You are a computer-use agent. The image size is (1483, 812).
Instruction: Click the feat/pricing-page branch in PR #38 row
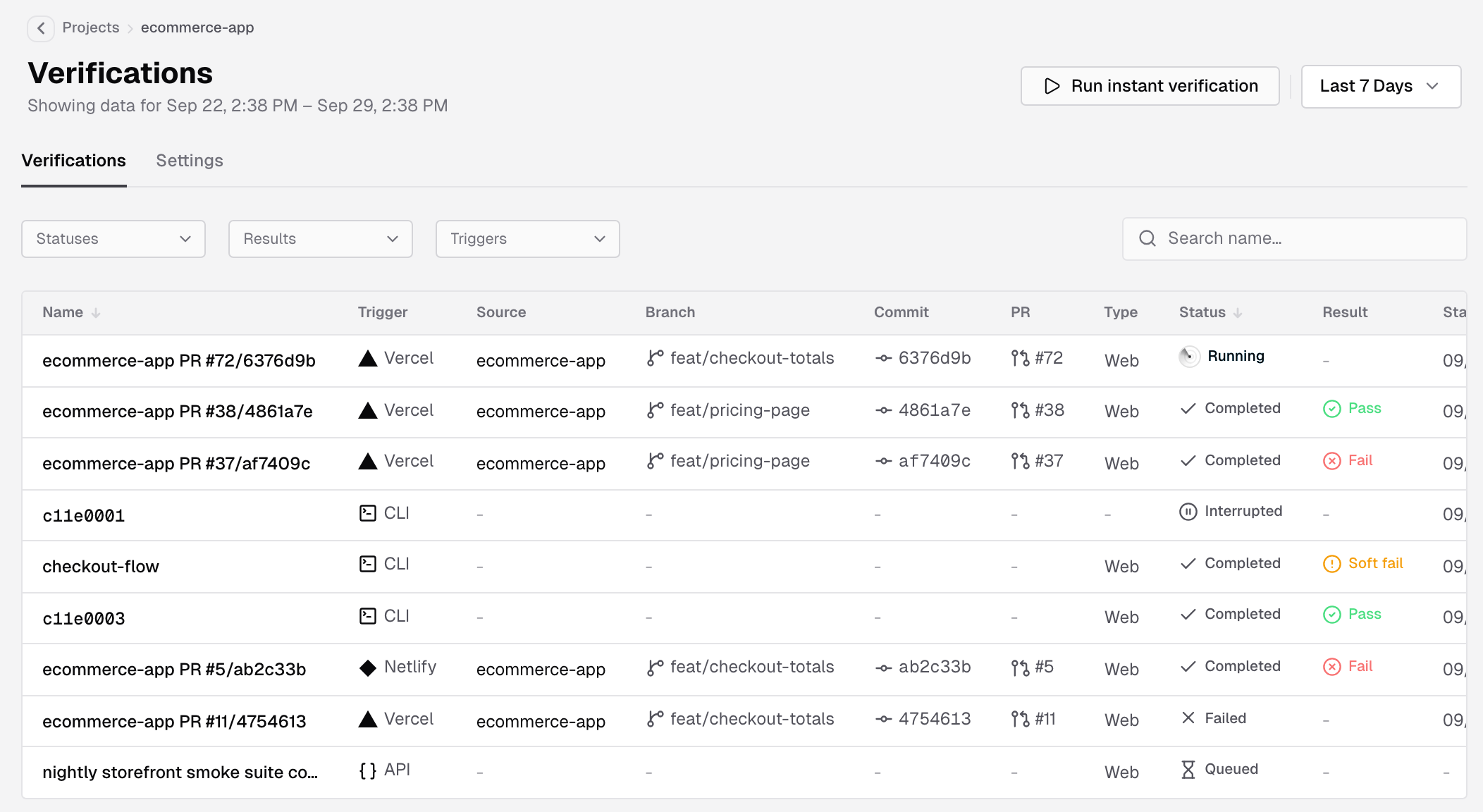740,410
